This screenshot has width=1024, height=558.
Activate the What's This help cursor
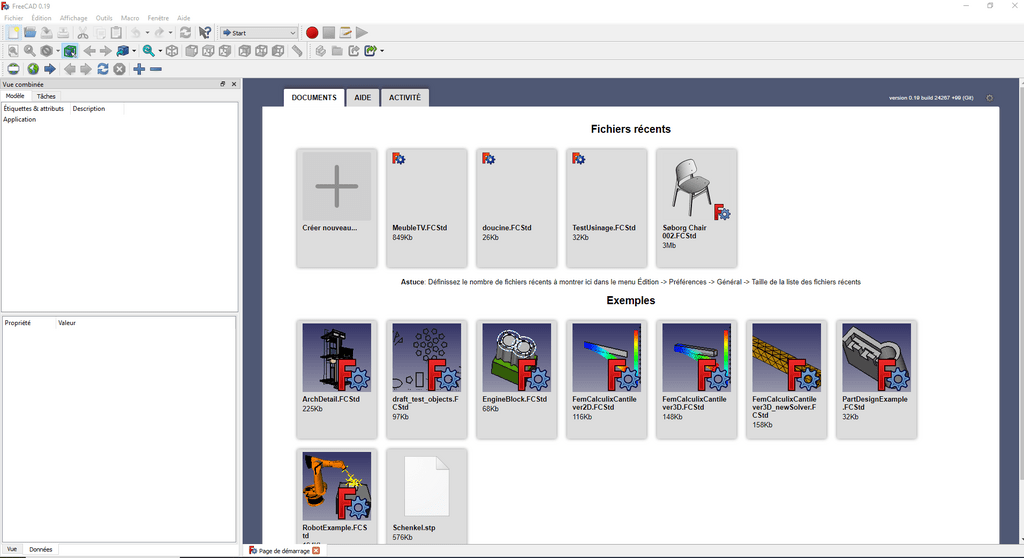[204, 33]
